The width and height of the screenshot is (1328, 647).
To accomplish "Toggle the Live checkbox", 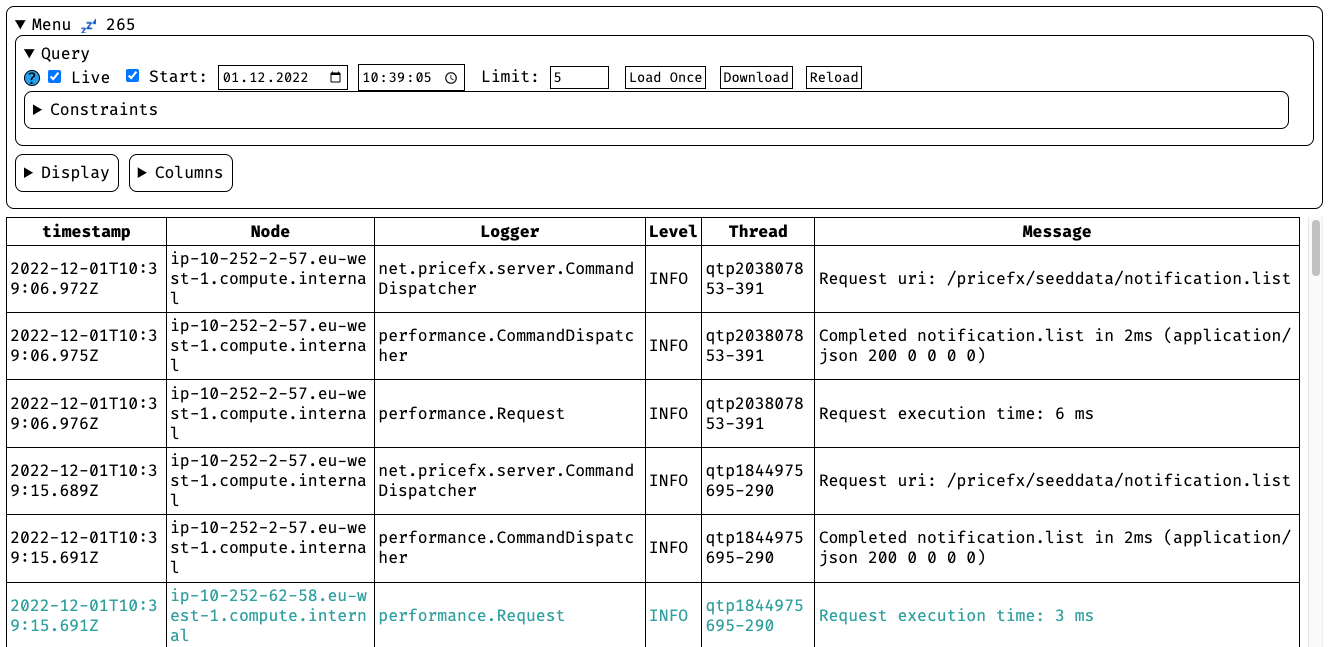I will [55, 77].
